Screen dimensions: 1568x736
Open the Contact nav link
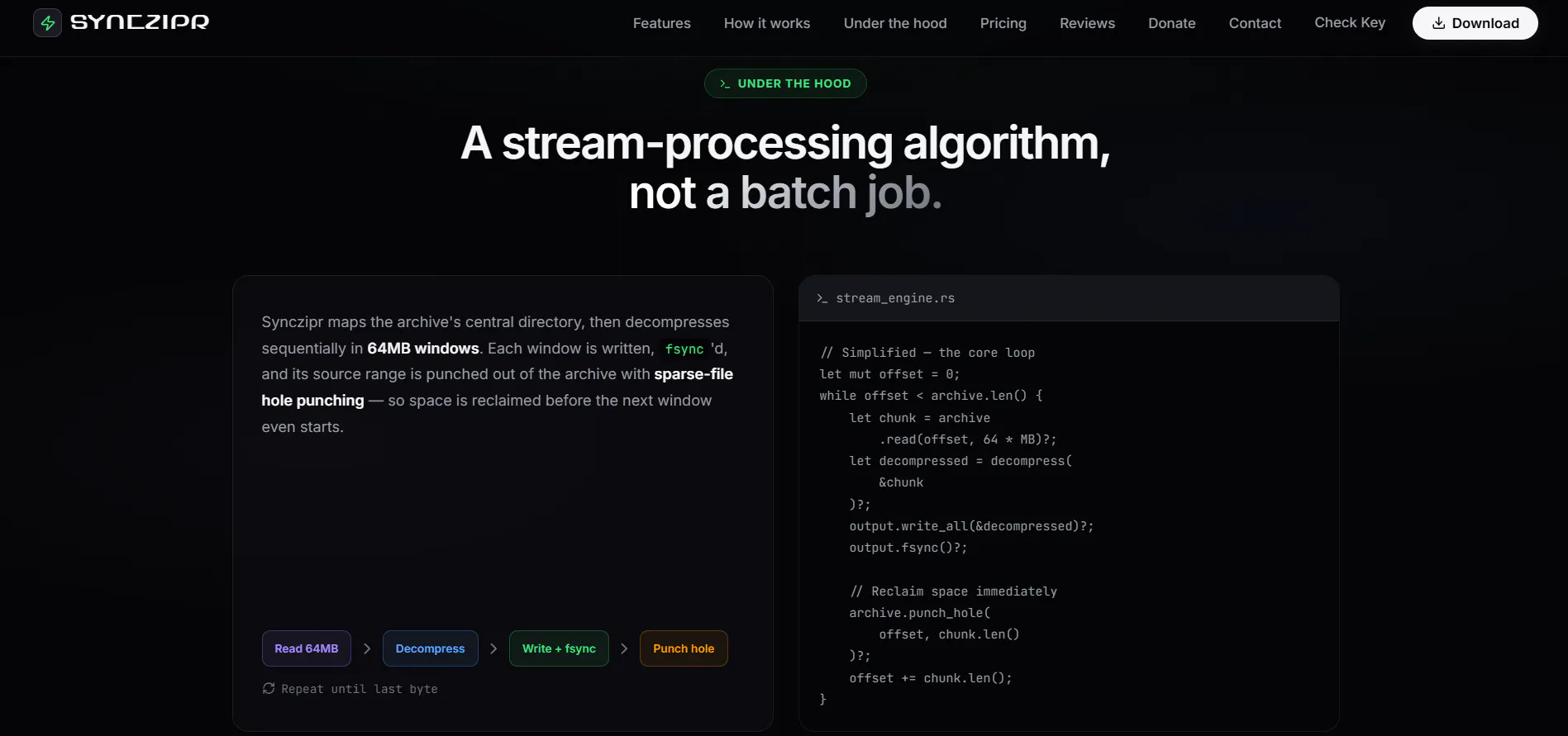click(1255, 23)
